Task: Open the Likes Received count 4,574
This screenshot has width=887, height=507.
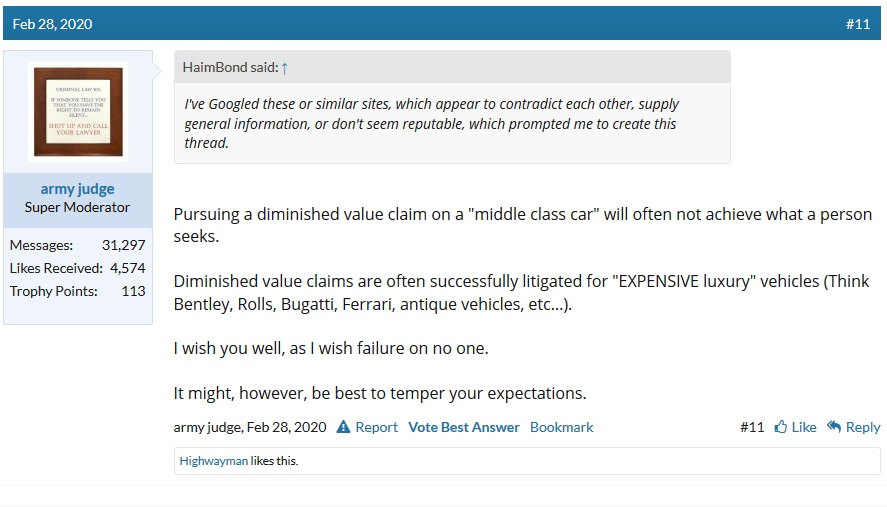Action: tap(128, 268)
